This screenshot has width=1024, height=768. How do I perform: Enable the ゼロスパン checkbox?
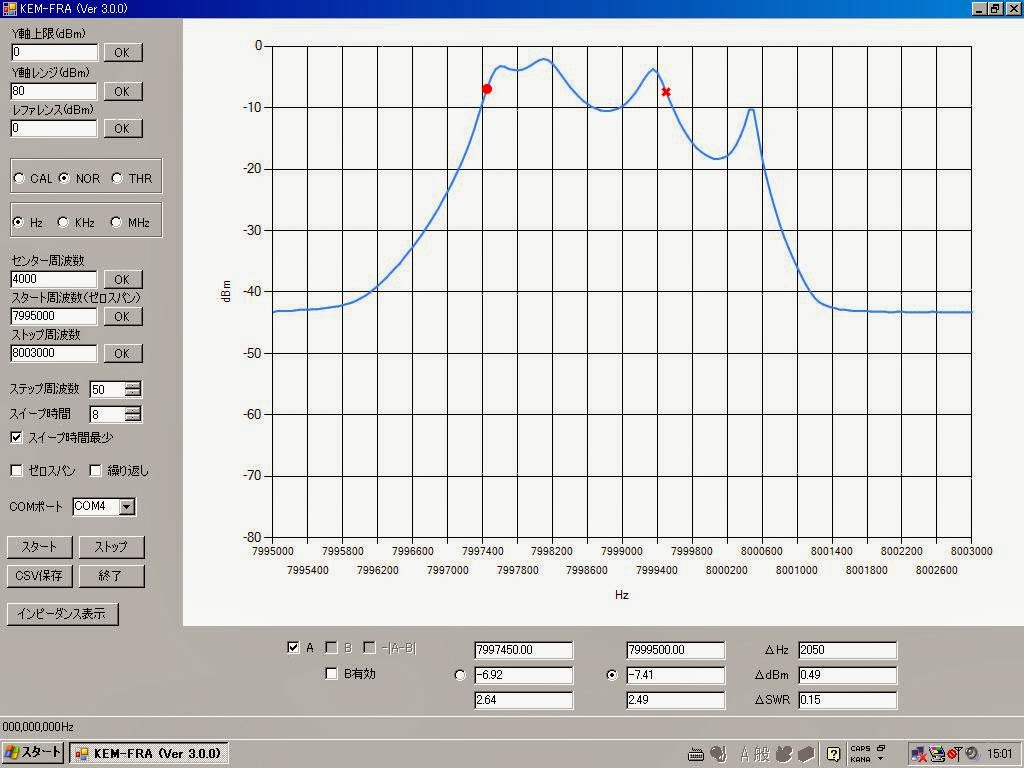[x=16, y=470]
